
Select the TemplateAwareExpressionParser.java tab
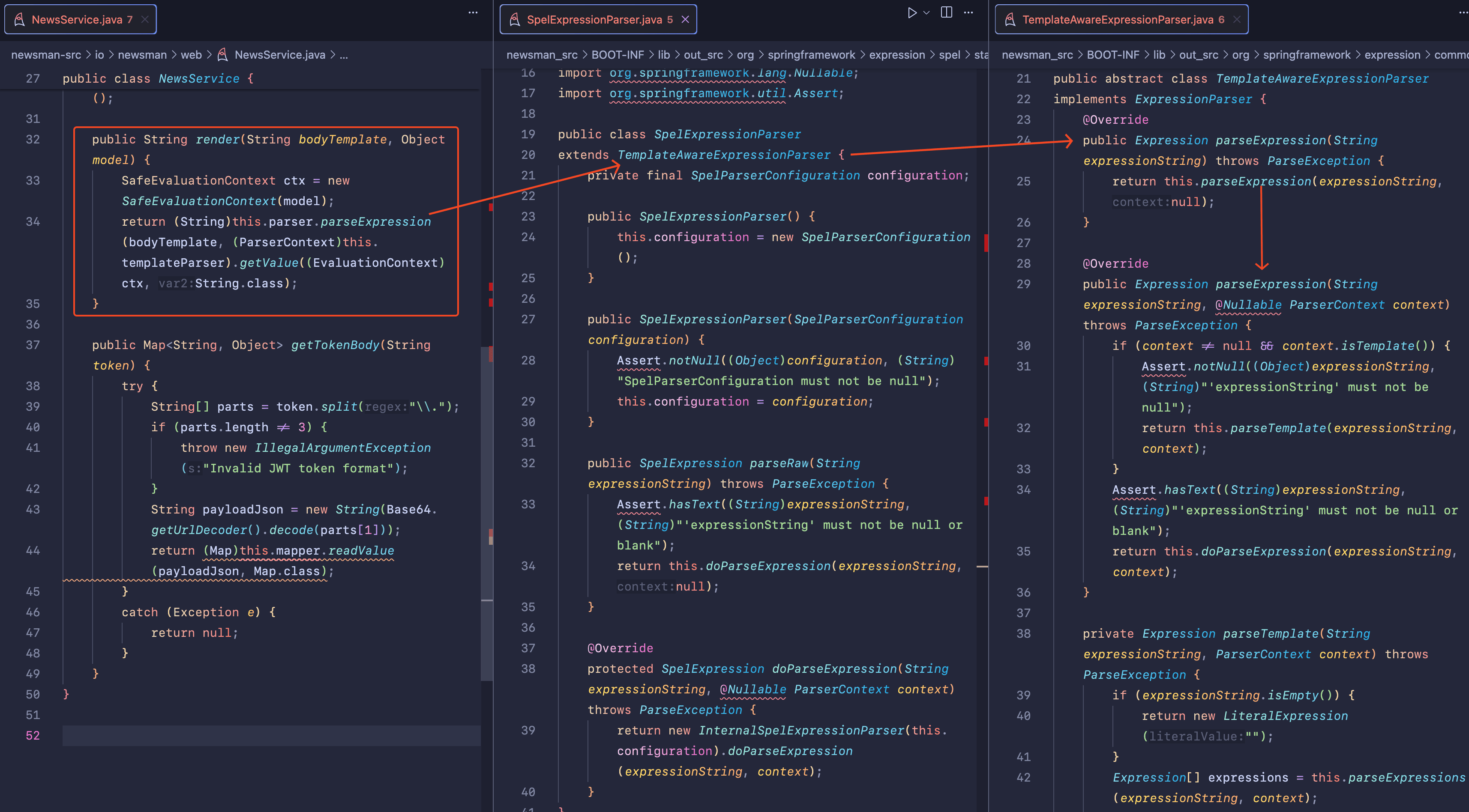point(1118,19)
